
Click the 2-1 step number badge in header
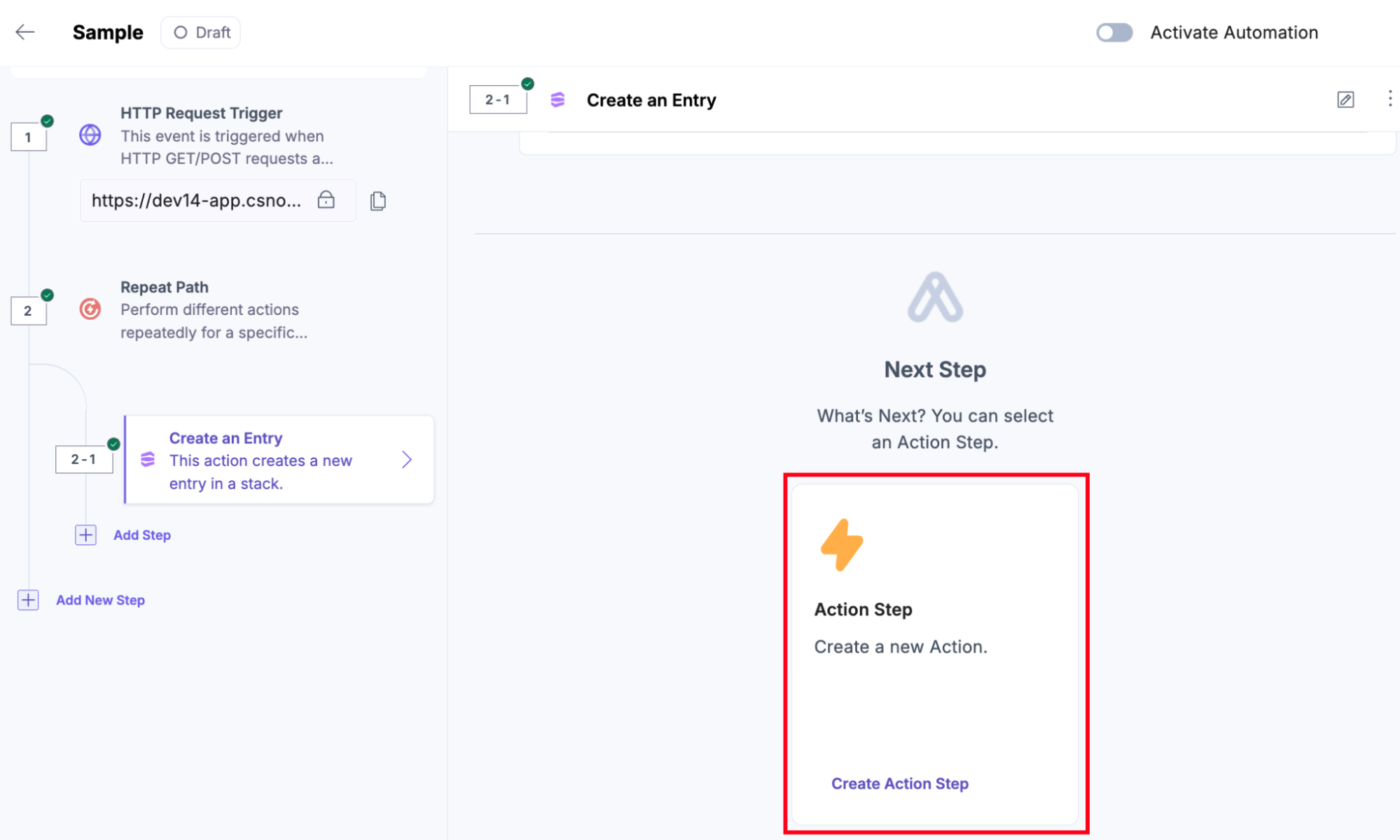pyautogui.click(x=498, y=100)
